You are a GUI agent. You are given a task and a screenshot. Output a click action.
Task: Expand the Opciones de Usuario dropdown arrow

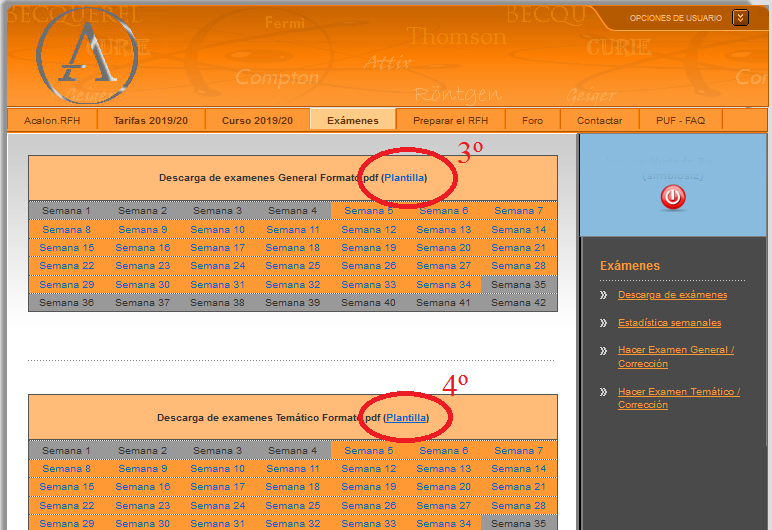coord(740,17)
